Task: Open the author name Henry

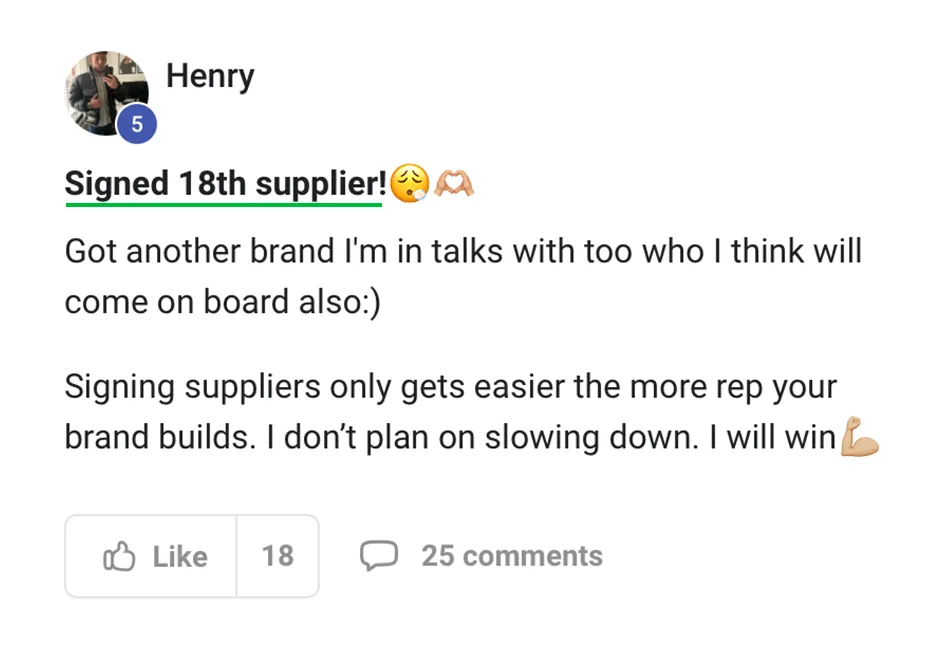Action: click(210, 76)
